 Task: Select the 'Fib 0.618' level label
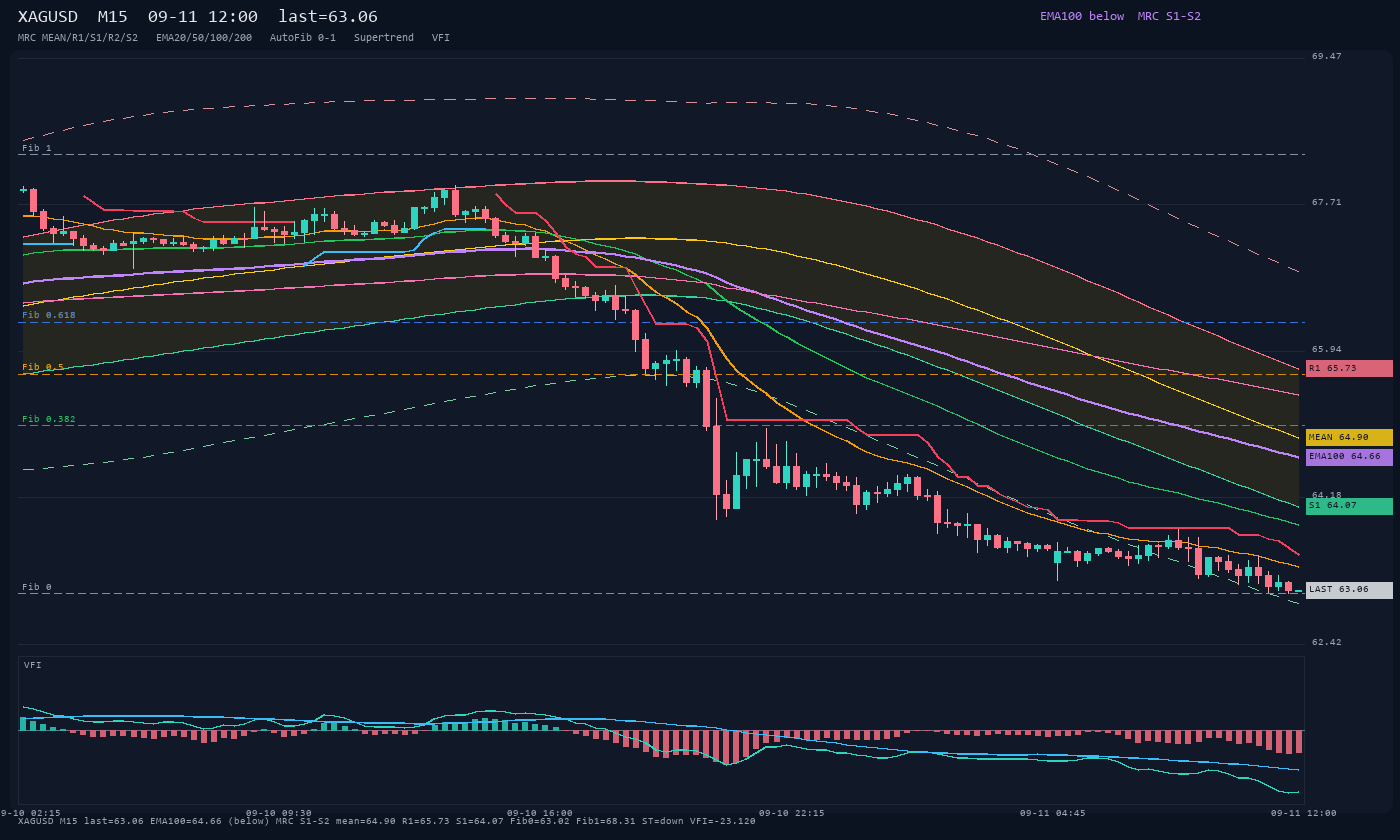[x=49, y=315]
